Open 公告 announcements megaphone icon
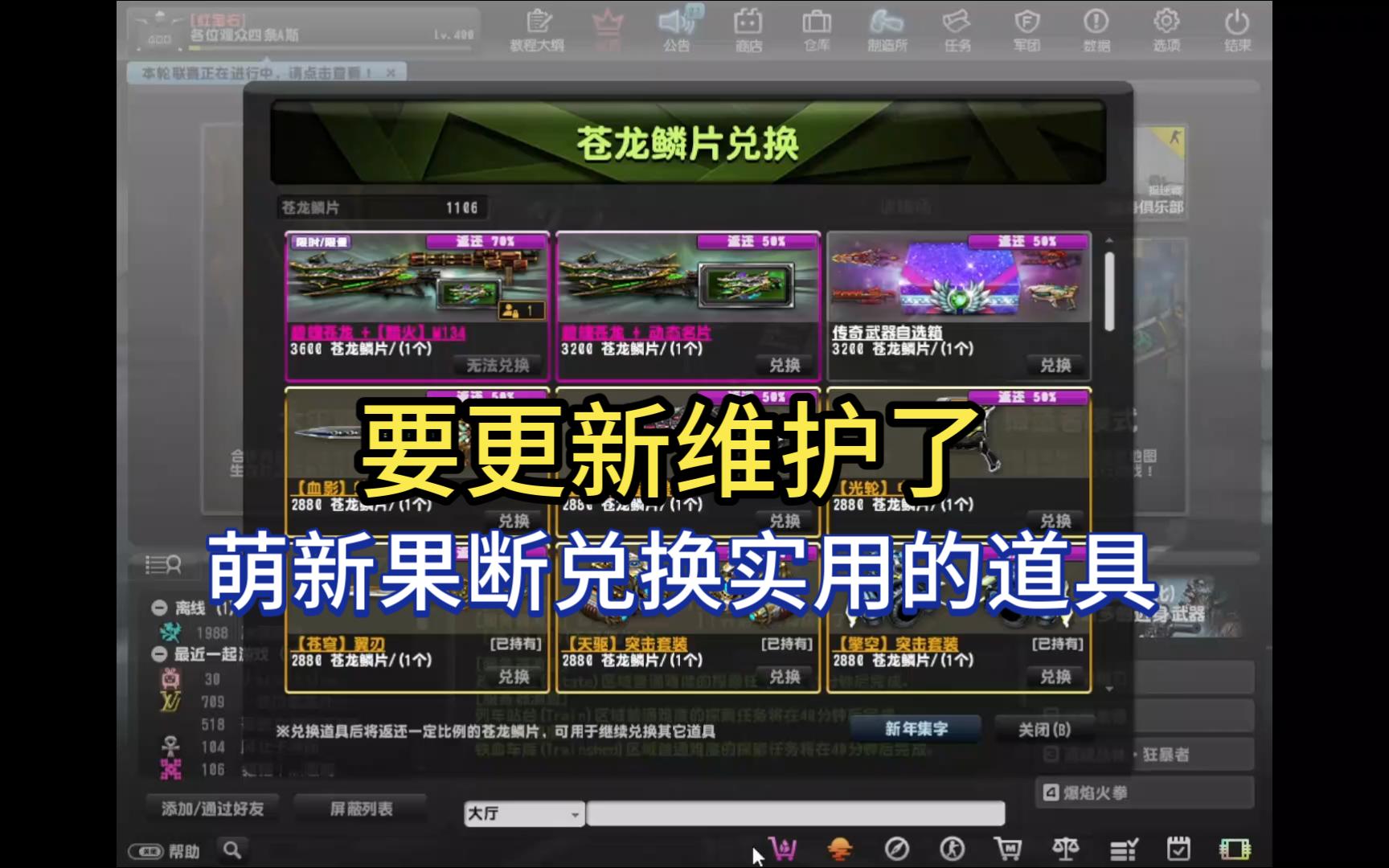This screenshot has width=1389, height=868. [677, 30]
